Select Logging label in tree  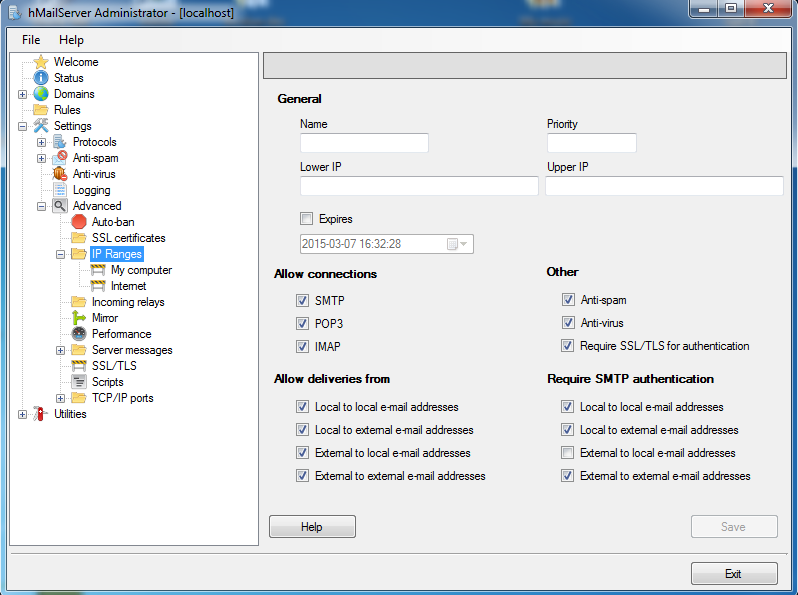[92, 190]
